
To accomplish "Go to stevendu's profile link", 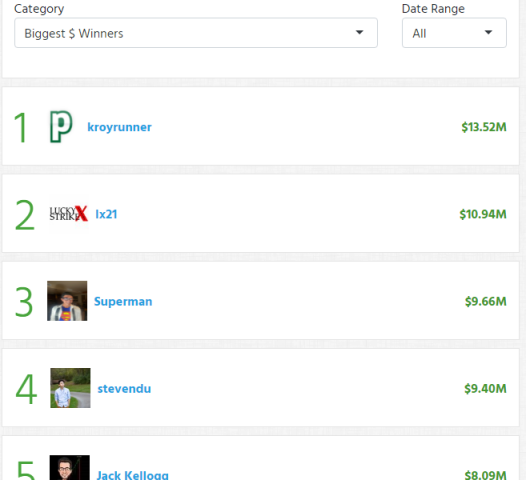I will 124,388.
